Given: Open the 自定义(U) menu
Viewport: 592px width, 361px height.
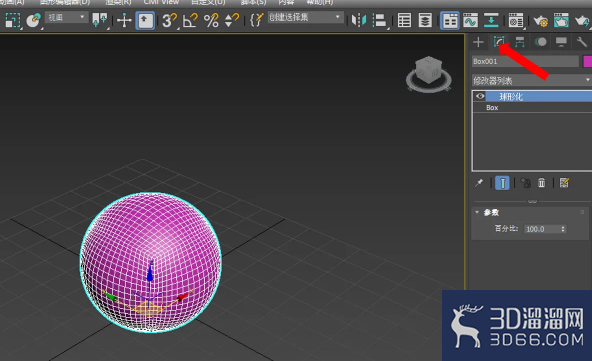Looking at the screenshot, I should [208, 2].
